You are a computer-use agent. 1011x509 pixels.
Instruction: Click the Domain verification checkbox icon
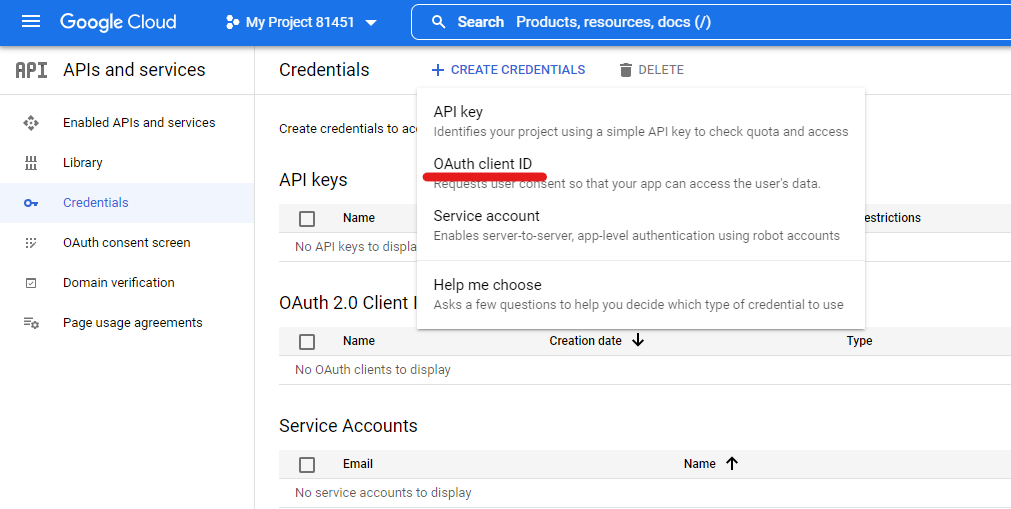(x=31, y=283)
